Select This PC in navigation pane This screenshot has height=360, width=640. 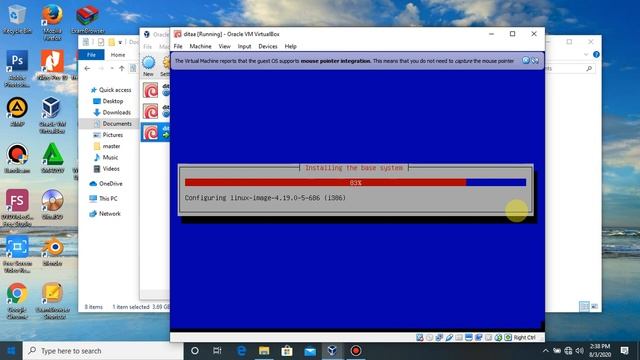point(103,198)
